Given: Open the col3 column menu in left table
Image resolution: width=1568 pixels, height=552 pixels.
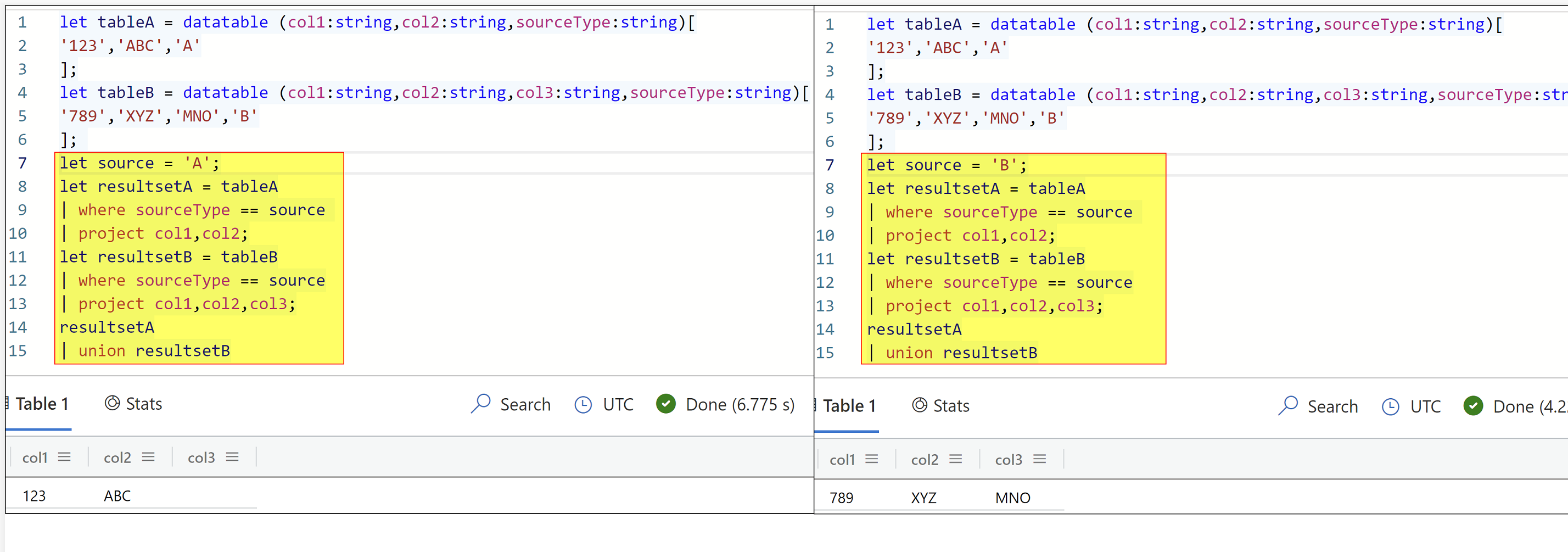Looking at the screenshot, I should coord(232,456).
